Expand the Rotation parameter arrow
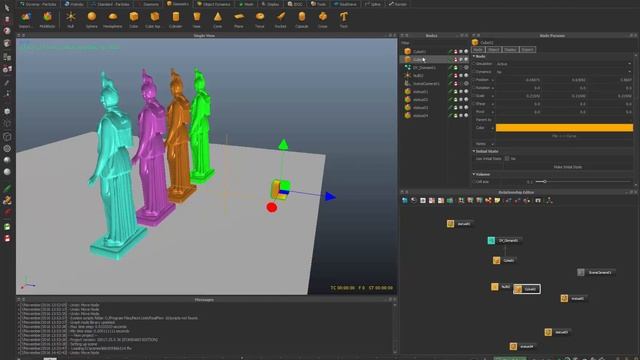 (493, 88)
